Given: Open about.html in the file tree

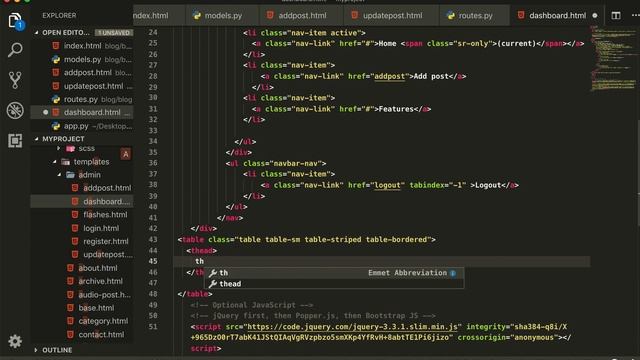Looking at the screenshot, I should coord(98,268).
